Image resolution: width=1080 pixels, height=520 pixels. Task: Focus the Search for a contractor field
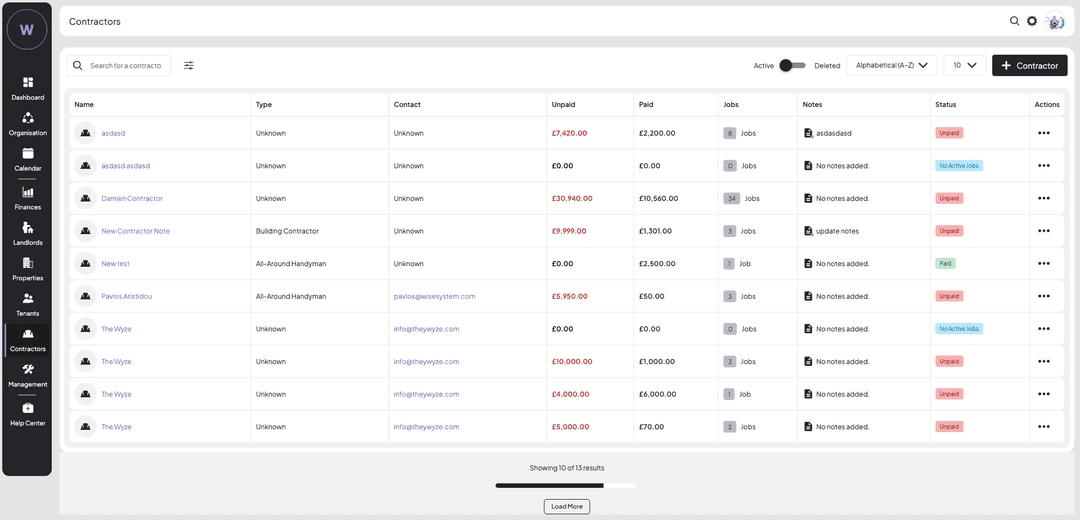(126, 66)
